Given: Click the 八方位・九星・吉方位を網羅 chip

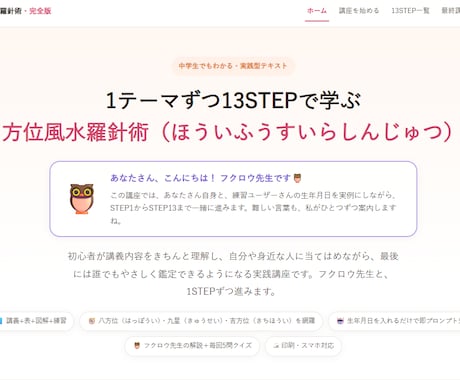Looking at the screenshot, I should (201, 321).
